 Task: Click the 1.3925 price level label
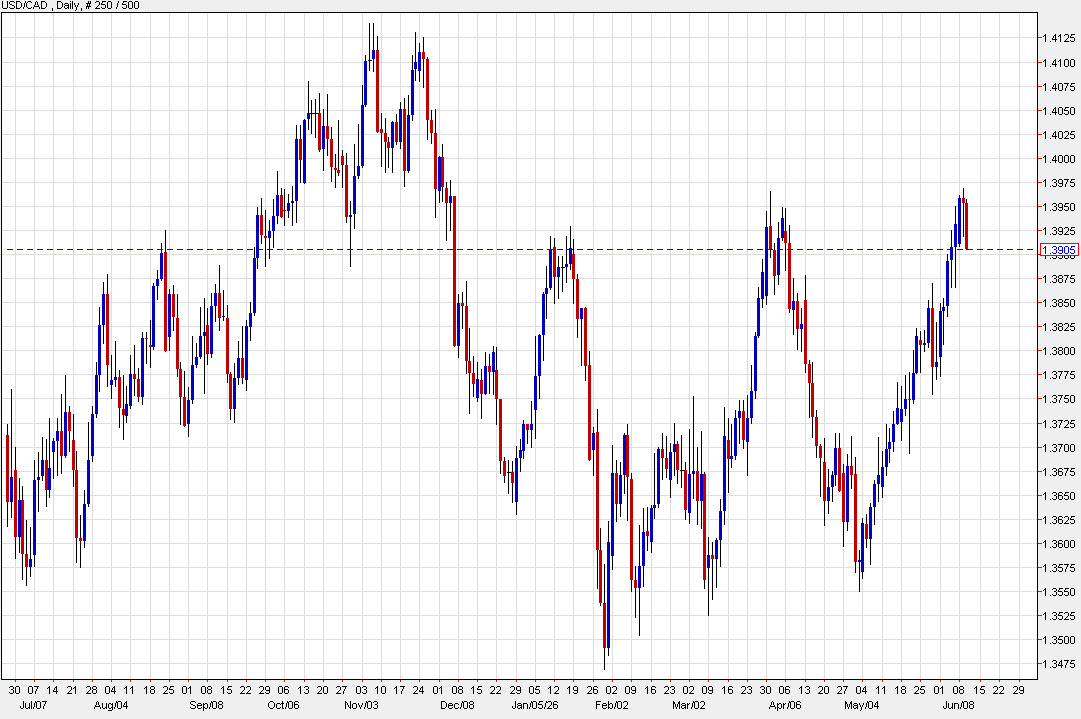[x=1058, y=231]
